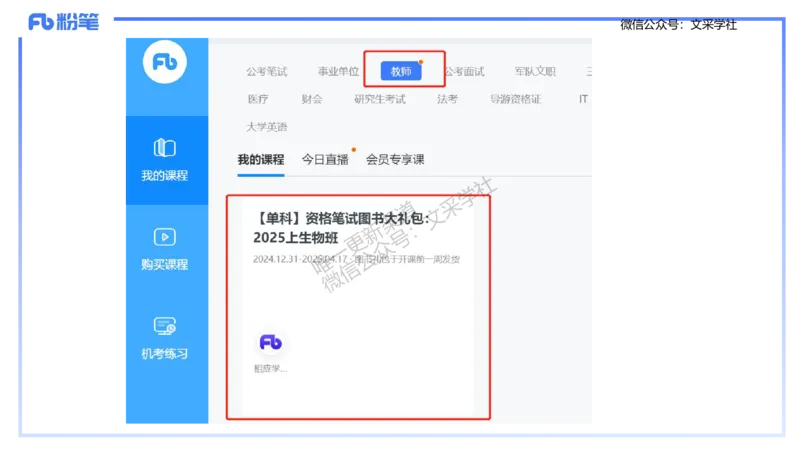The image size is (800, 450).
Task: Open the 我的课程 book icon
Action: [x=164, y=148]
